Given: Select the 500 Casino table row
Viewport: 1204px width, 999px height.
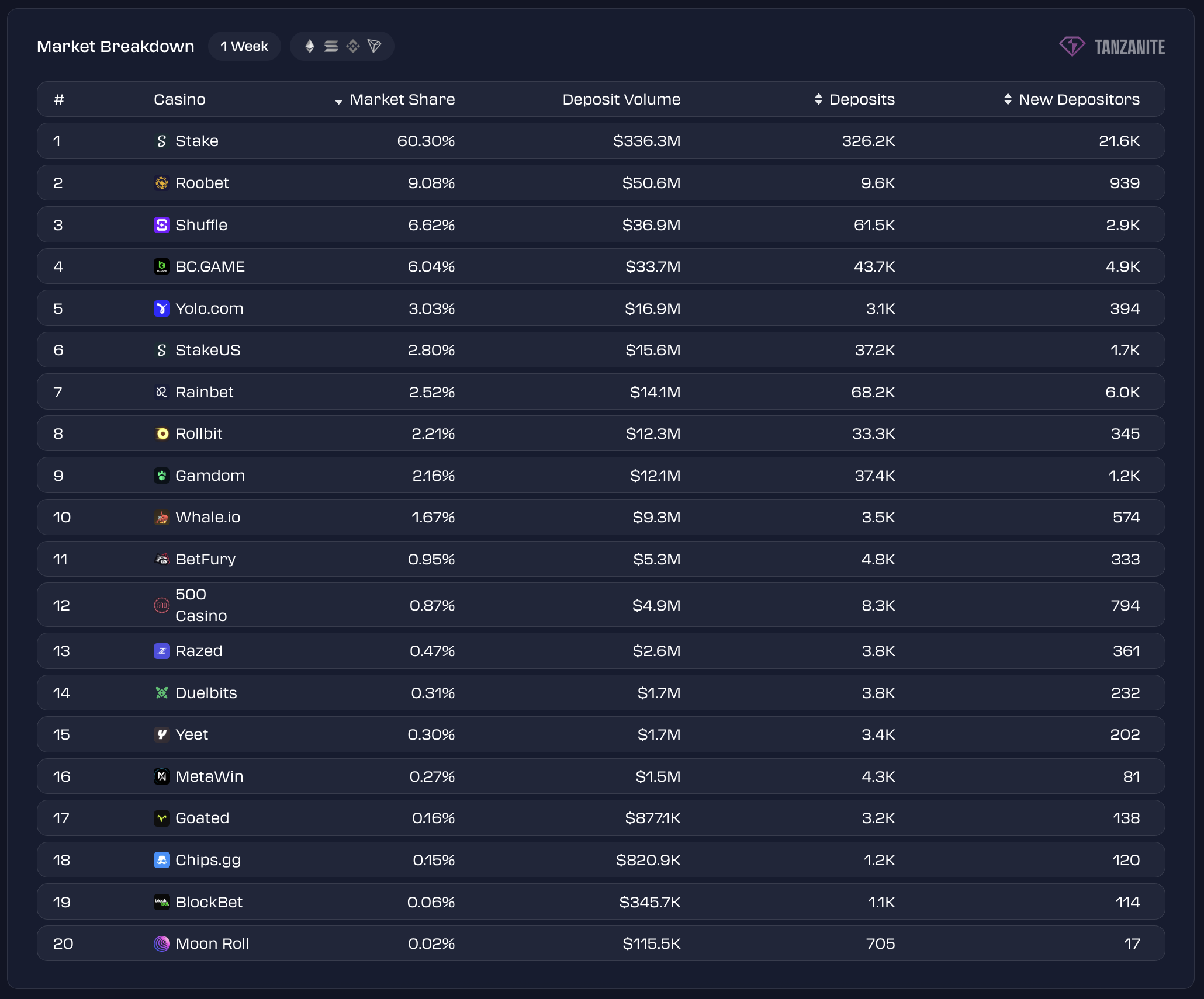Looking at the screenshot, I should pos(600,605).
